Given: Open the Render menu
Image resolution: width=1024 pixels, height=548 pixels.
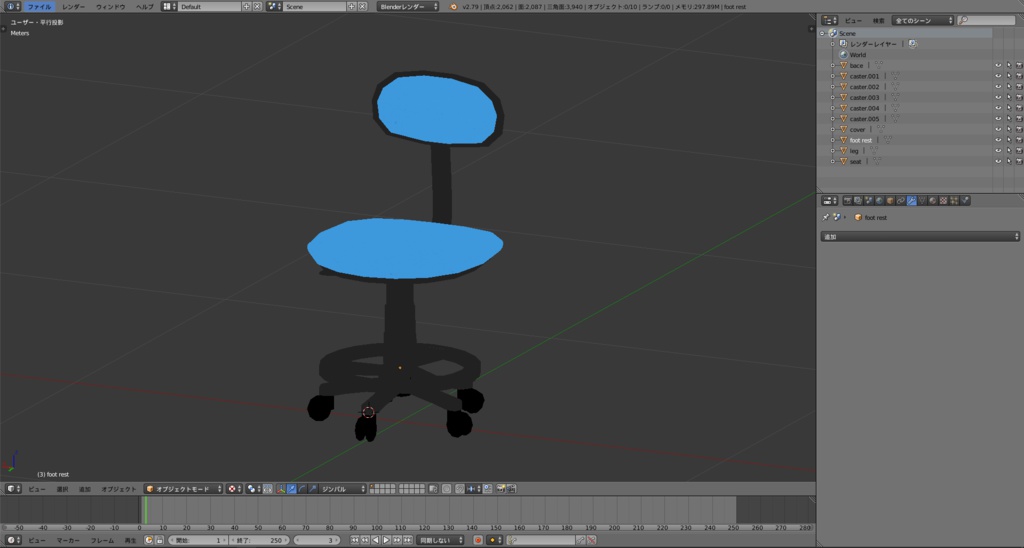Looking at the screenshot, I should [x=73, y=7].
